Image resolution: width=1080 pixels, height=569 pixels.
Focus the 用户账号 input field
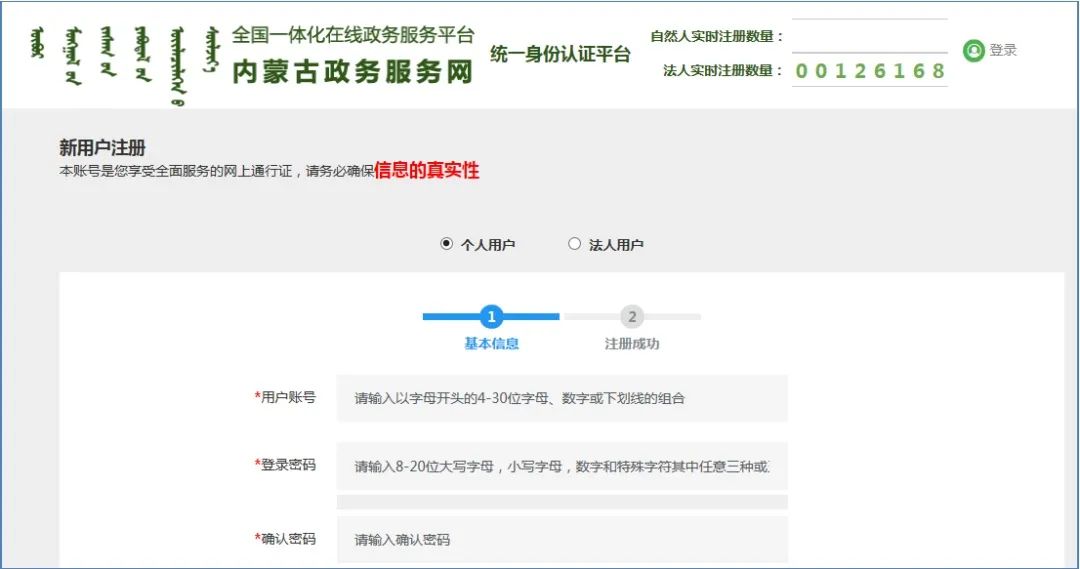coord(561,398)
